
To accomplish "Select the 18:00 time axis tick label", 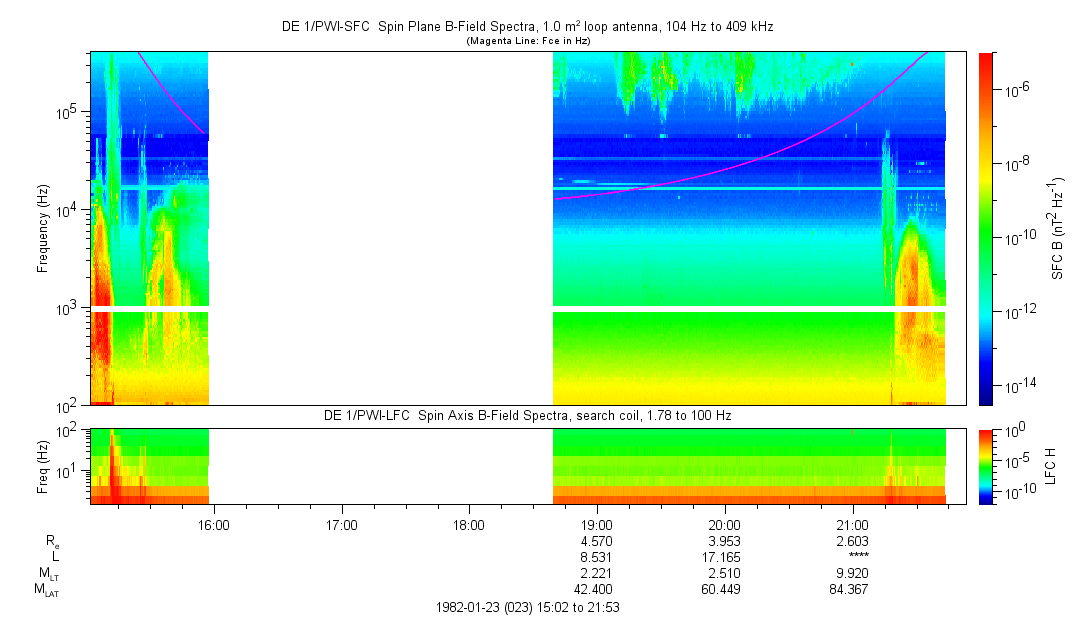I will coord(469,523).
